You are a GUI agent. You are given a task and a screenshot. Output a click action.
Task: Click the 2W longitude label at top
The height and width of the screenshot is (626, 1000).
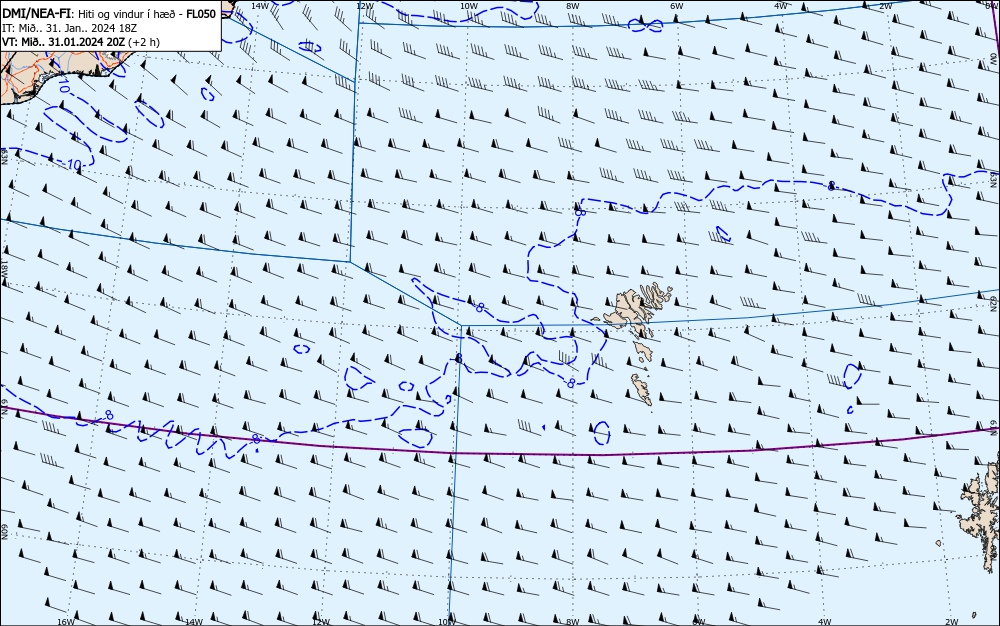885,5
